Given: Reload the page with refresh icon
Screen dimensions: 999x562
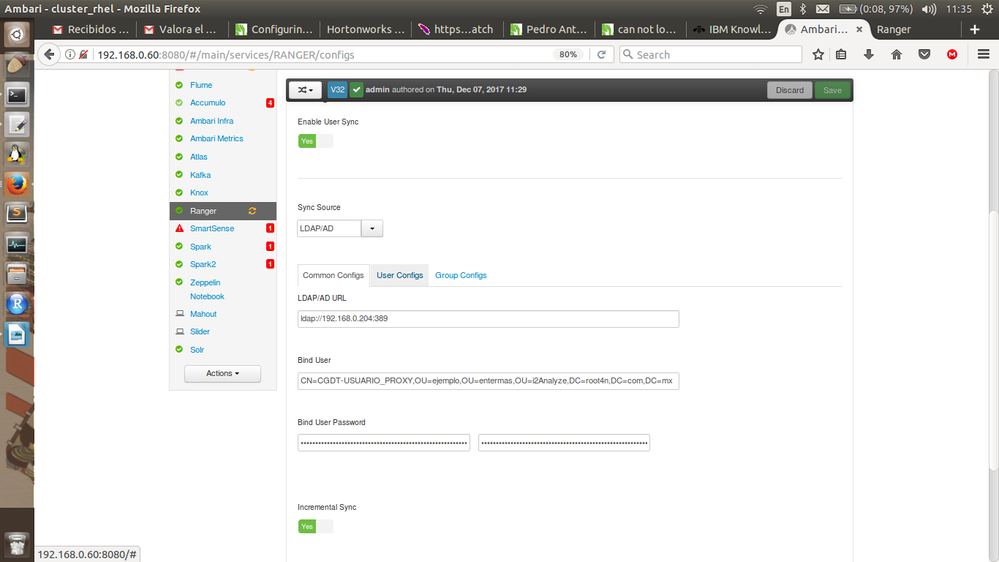Looking at the screenshot, I should pos(601,55).
